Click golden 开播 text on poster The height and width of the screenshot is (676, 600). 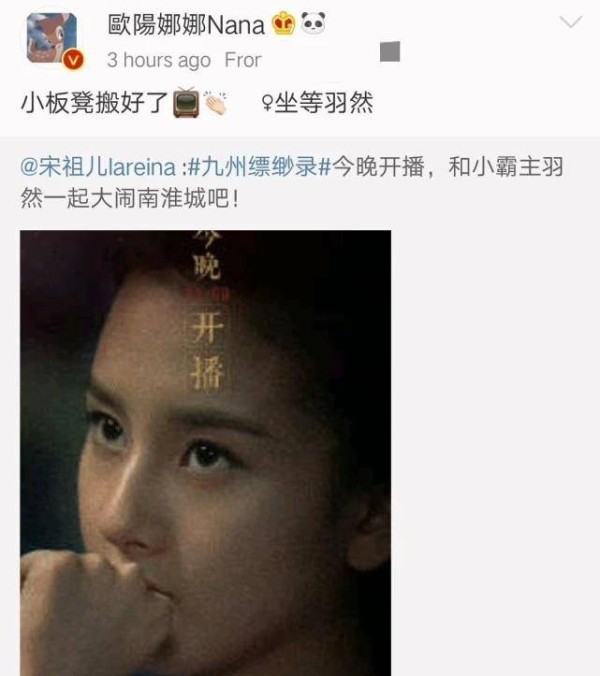coord(207,351)
